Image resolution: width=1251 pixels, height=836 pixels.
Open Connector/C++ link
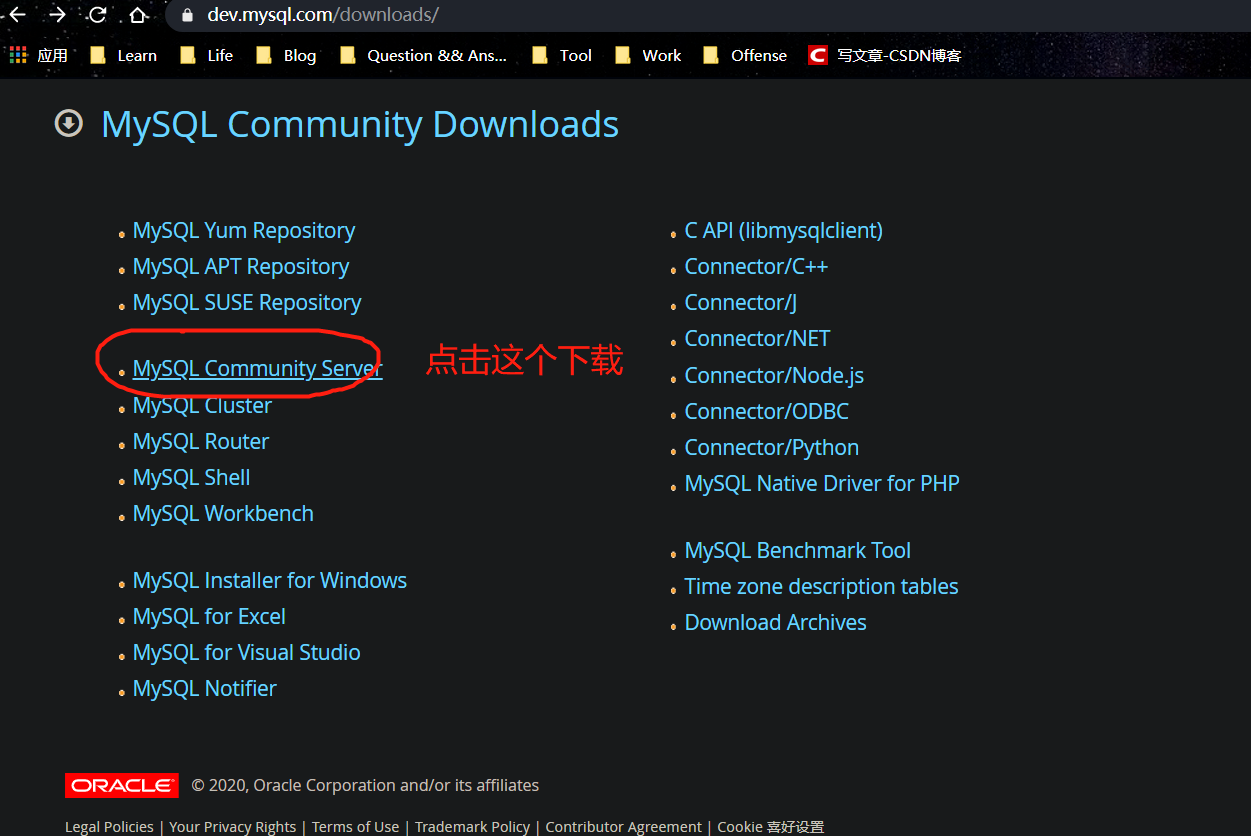pos(756,266)
